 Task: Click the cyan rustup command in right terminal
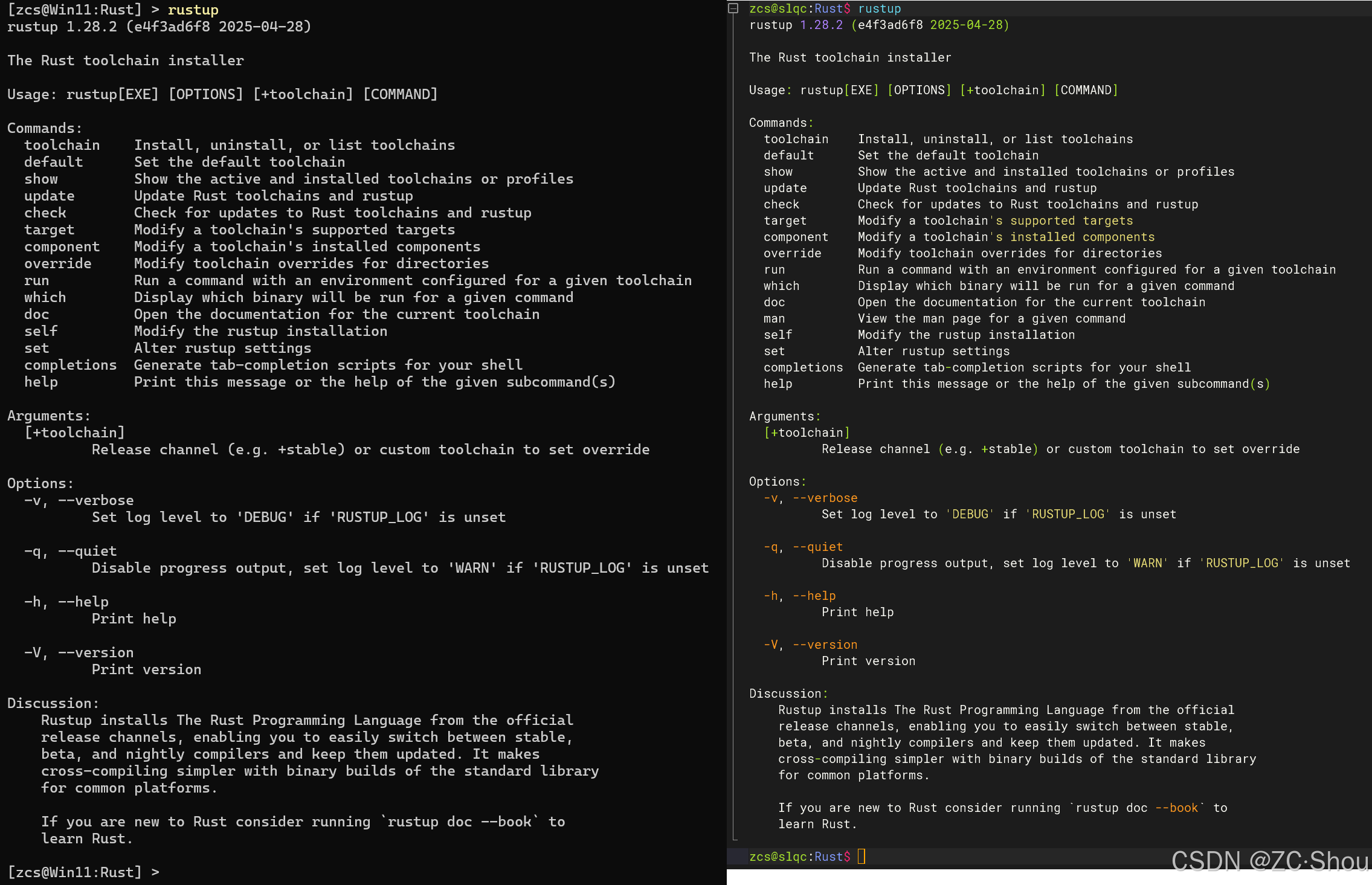pos(879,8)
